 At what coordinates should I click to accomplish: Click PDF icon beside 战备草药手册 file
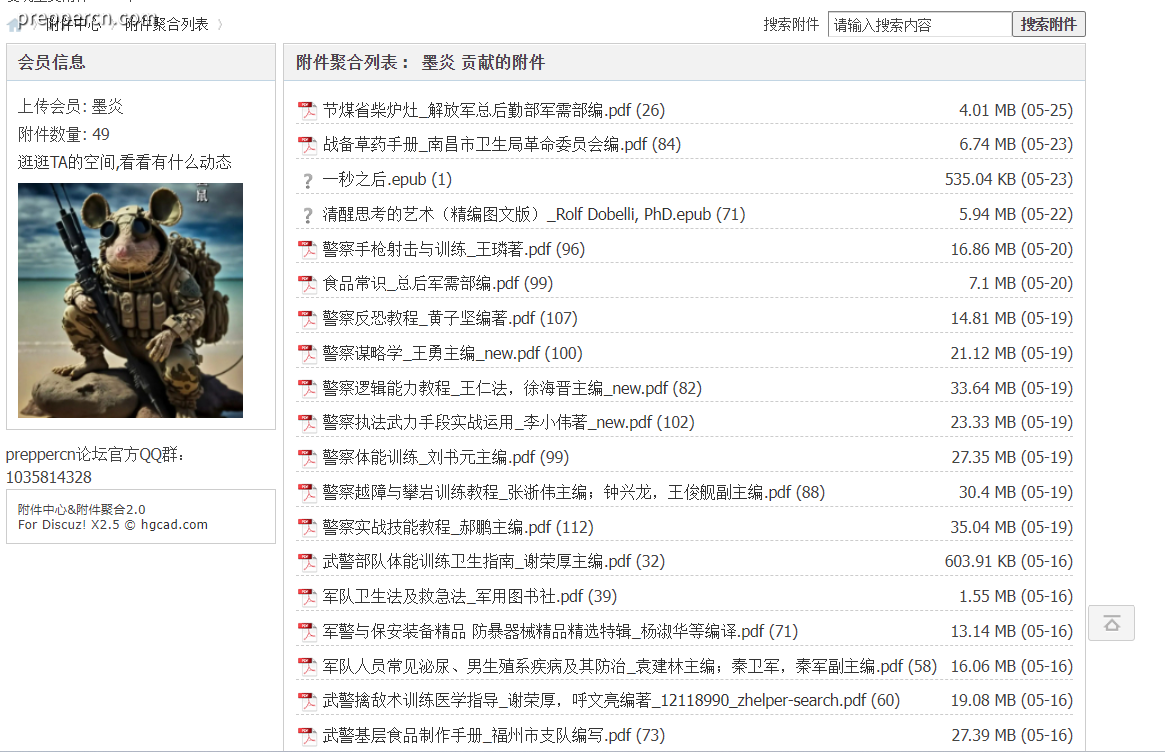tap(307, 145)
